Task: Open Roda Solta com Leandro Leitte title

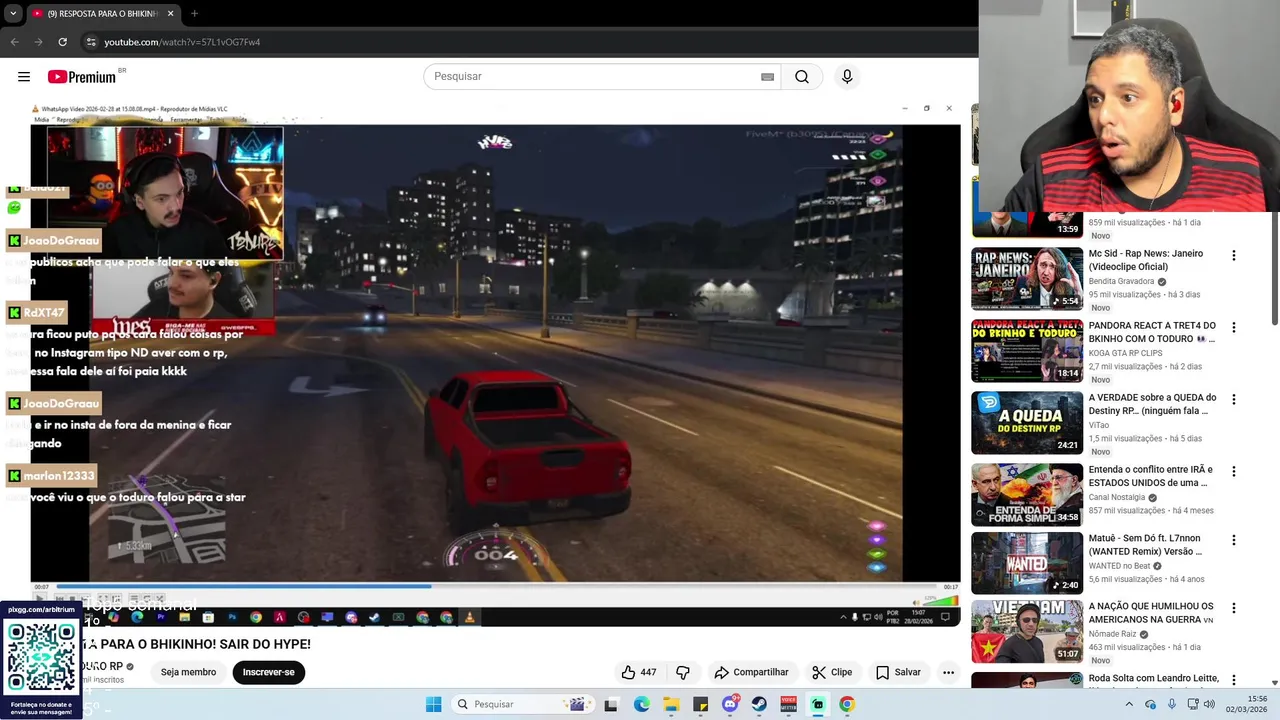Action: coord(1154,678)
